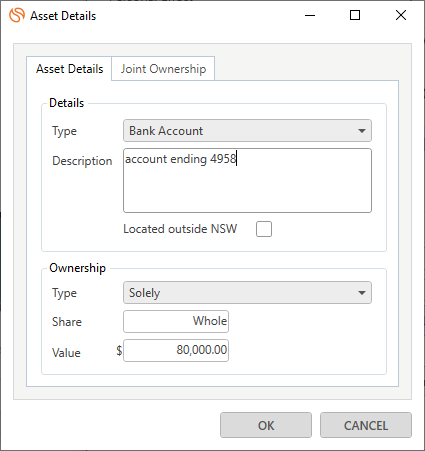Screen dimensions: 425x451
Task: Click into the Description text box
Action: click(x=247, y=180)
